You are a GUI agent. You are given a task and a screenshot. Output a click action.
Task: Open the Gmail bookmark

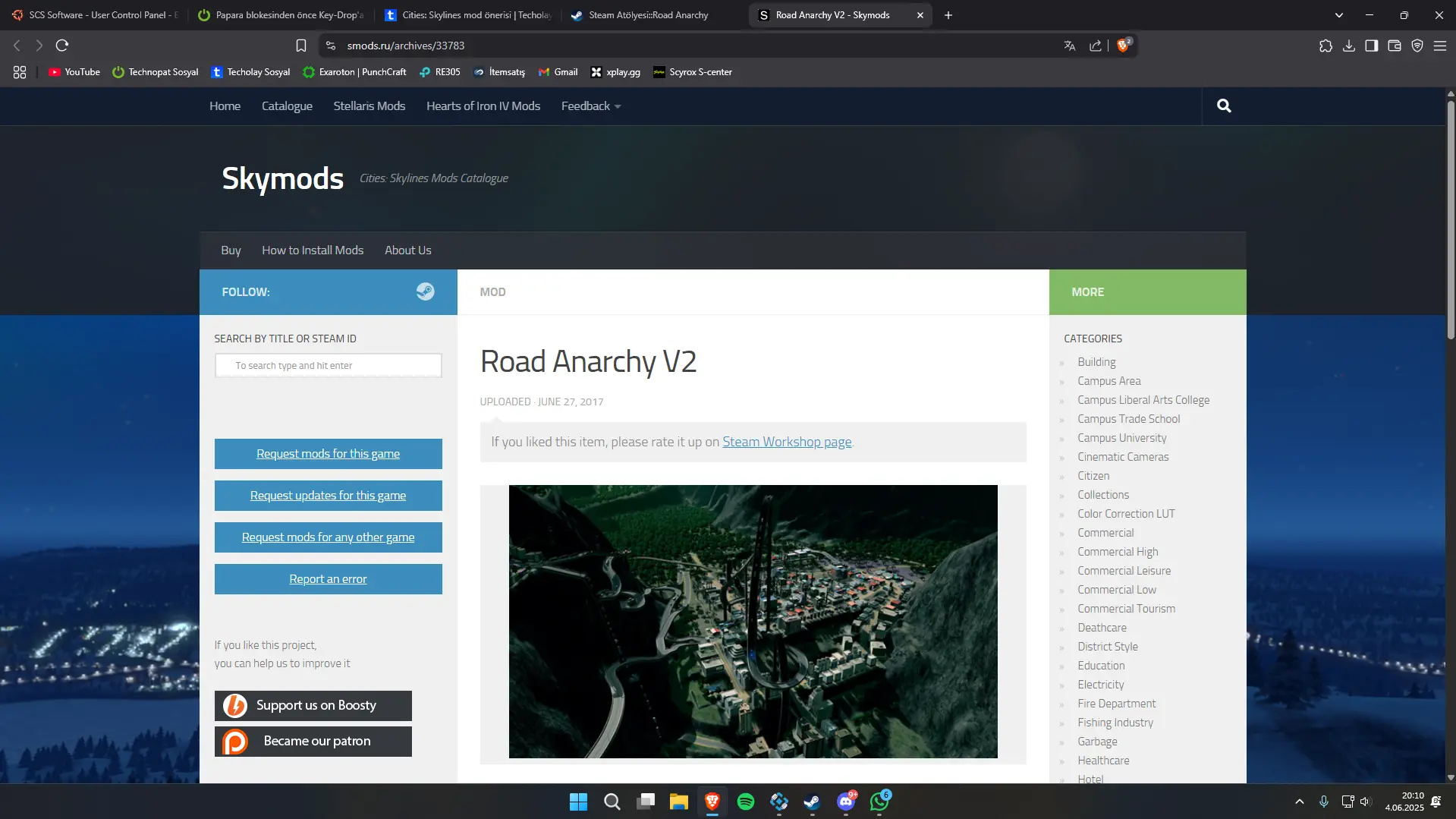(x=558, y=72)
